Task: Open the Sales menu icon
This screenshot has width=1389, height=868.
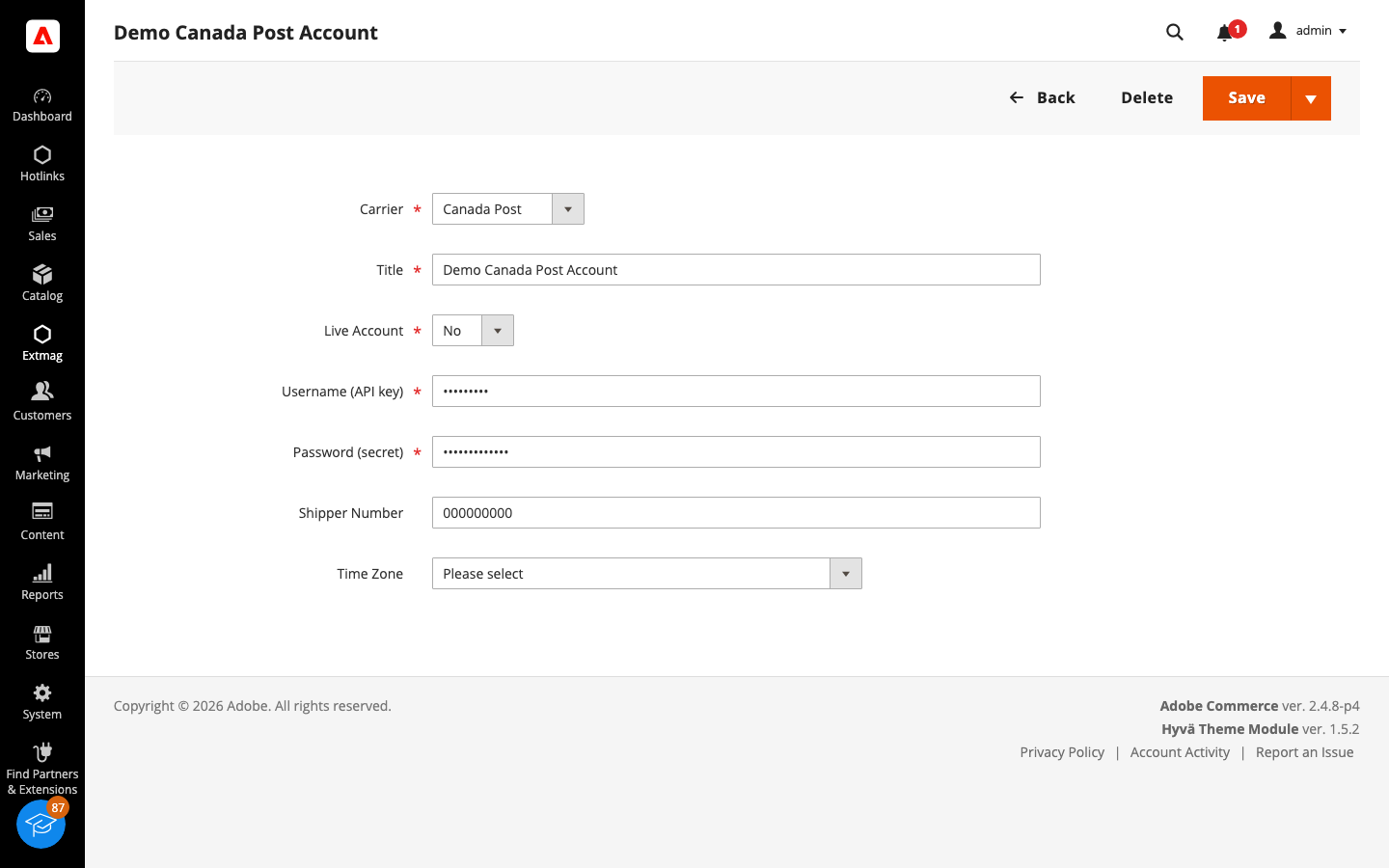Action: [42, 215]
